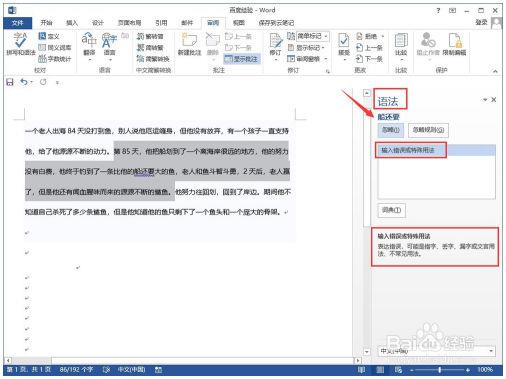Open the language dropdown in grammar pane

491,351
